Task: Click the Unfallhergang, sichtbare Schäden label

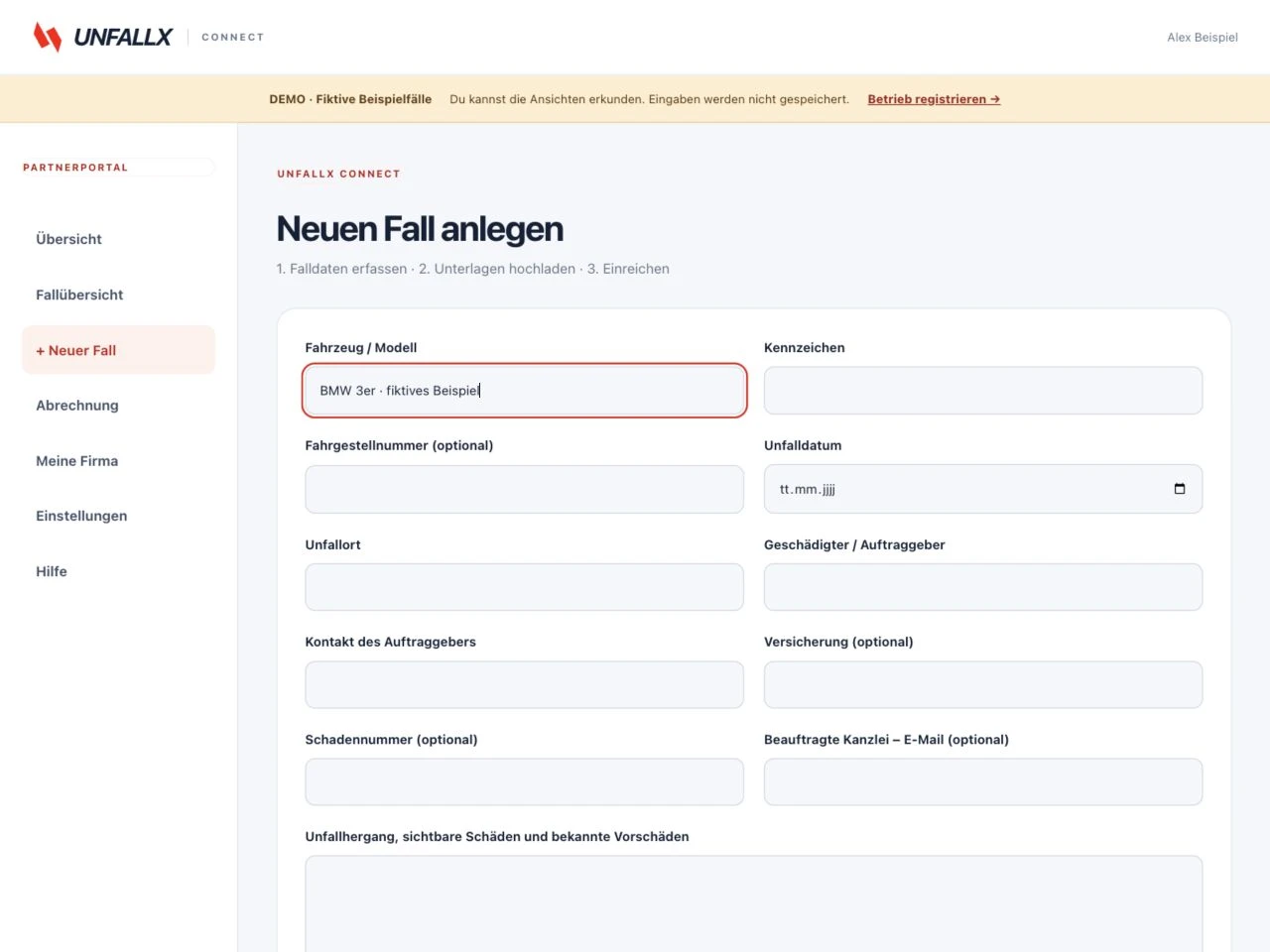Action: (x=497, y=837)
